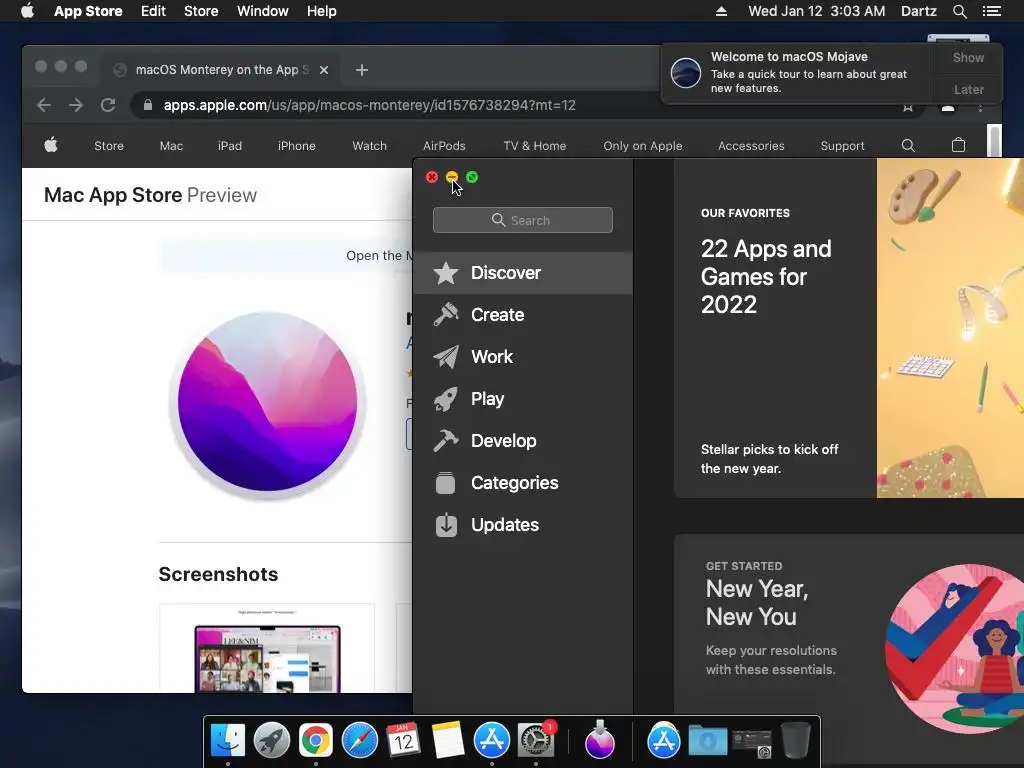Dismiss notification with Later button

[968, 89]
